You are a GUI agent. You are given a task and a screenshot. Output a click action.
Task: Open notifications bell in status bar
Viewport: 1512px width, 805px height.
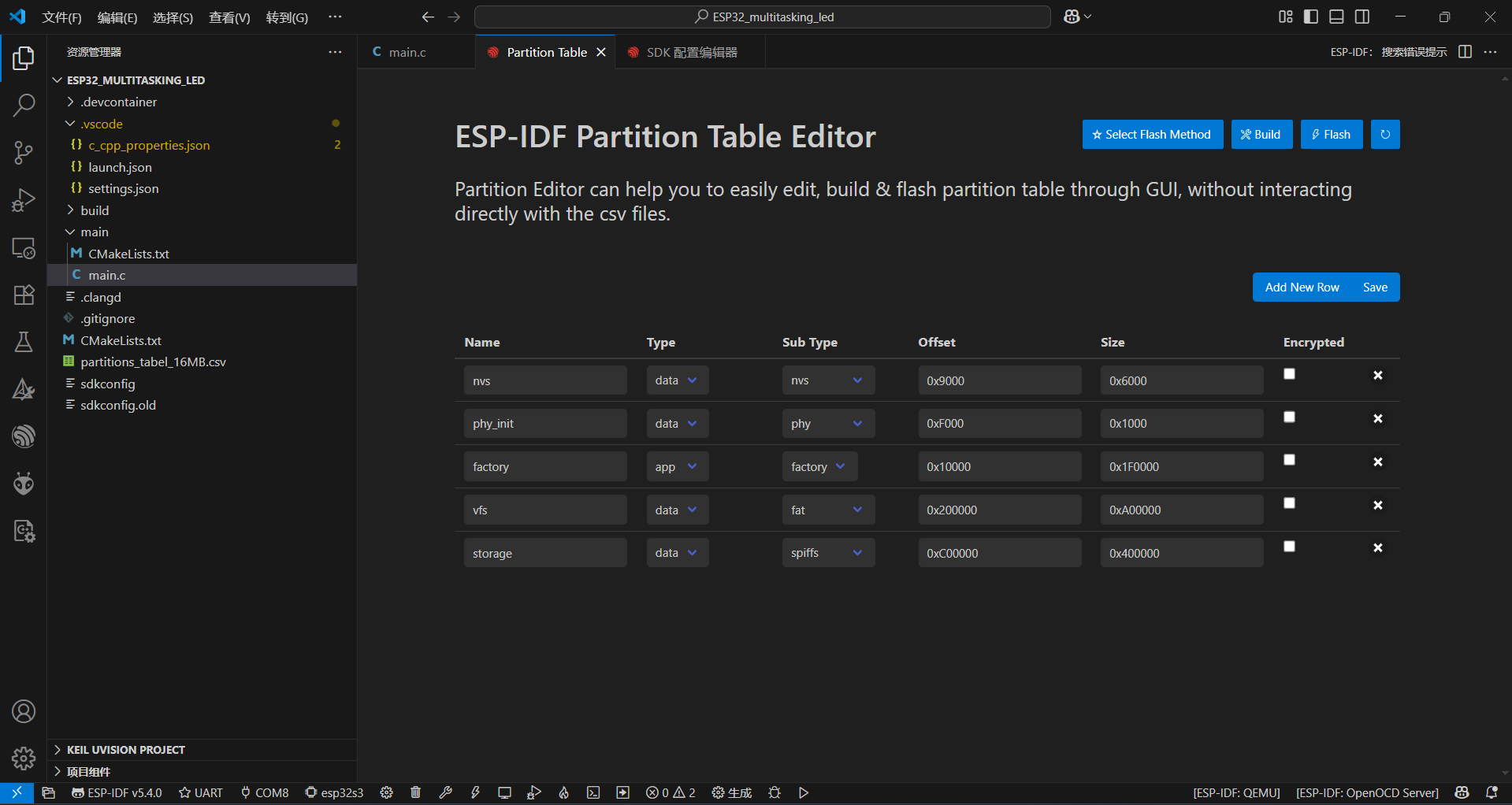click(x=1492, y=792)
